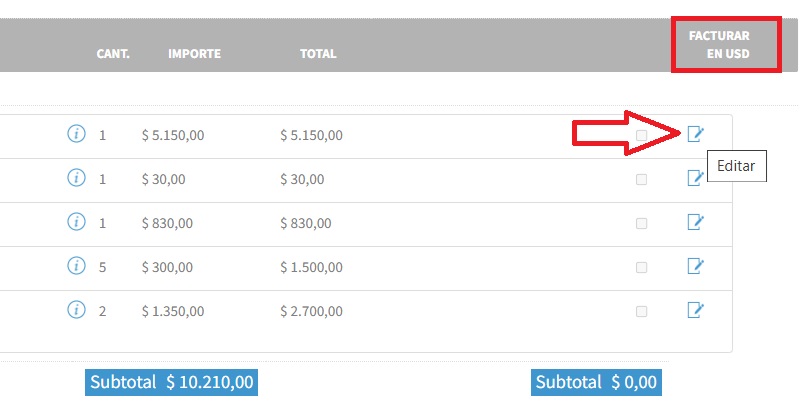Image resolution: width=804 pixels, height=420 pixels.
Task: Check USD billing box for $30,00 row
Action: point(641,179)
